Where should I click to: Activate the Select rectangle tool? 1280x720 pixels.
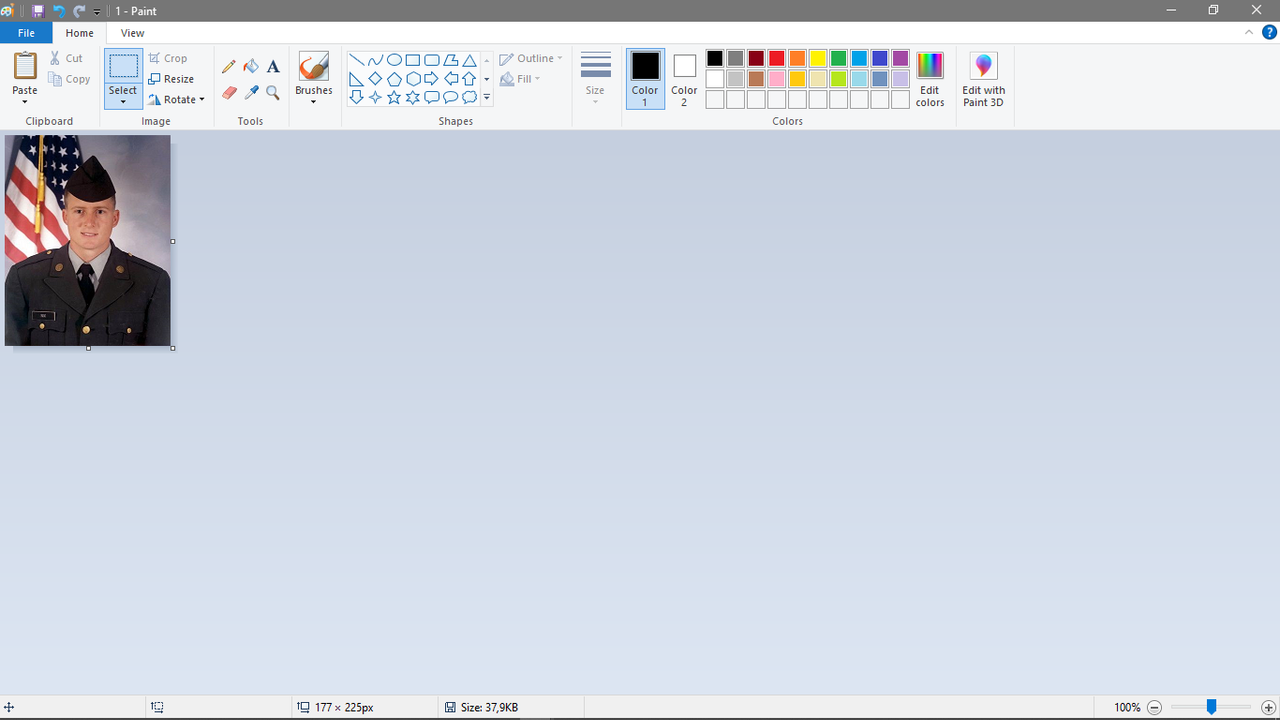point(123,67)
